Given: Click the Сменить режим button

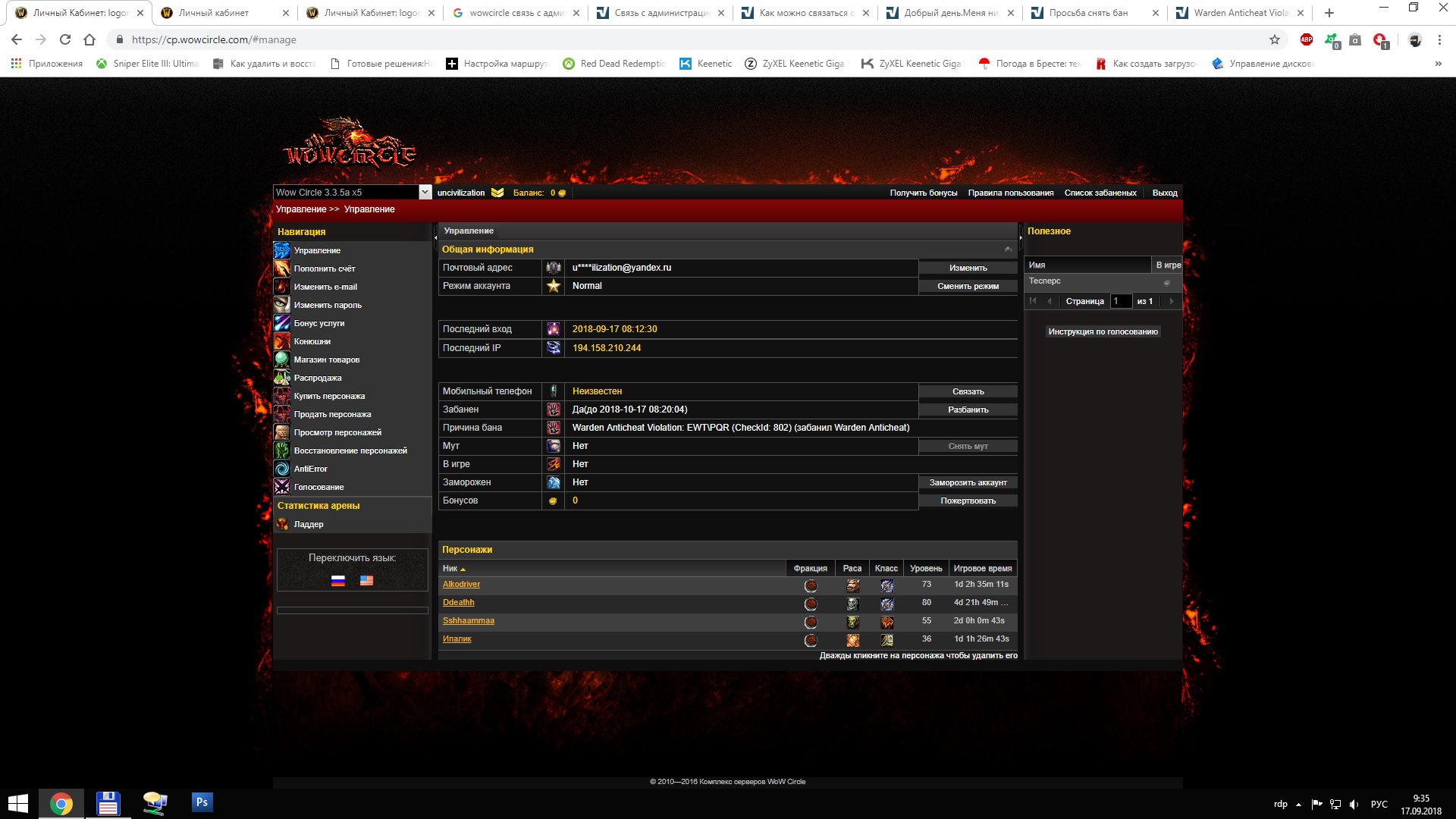Looking at the screenshot, I should pyautogui.click(x=968, y=286).
